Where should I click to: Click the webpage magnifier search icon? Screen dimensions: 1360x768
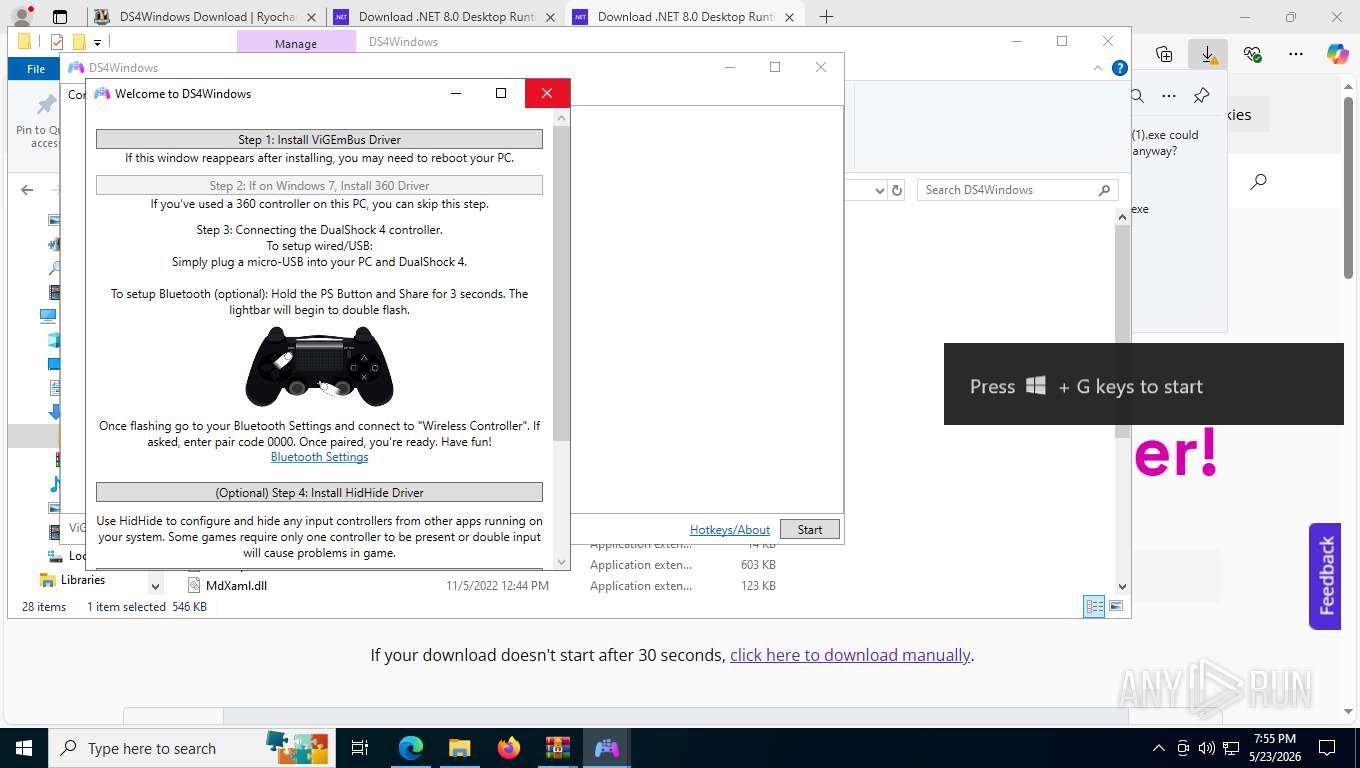[1259, 182]
